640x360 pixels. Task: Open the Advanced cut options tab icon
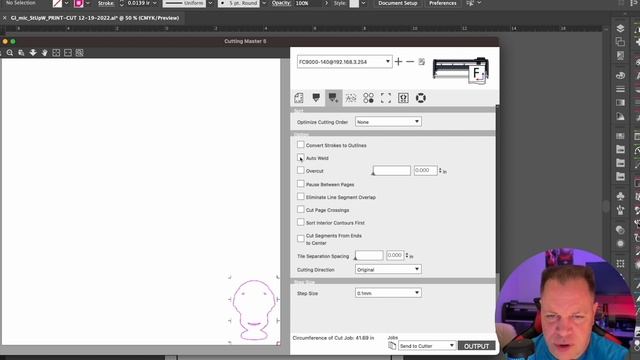(x=333, y=98)
